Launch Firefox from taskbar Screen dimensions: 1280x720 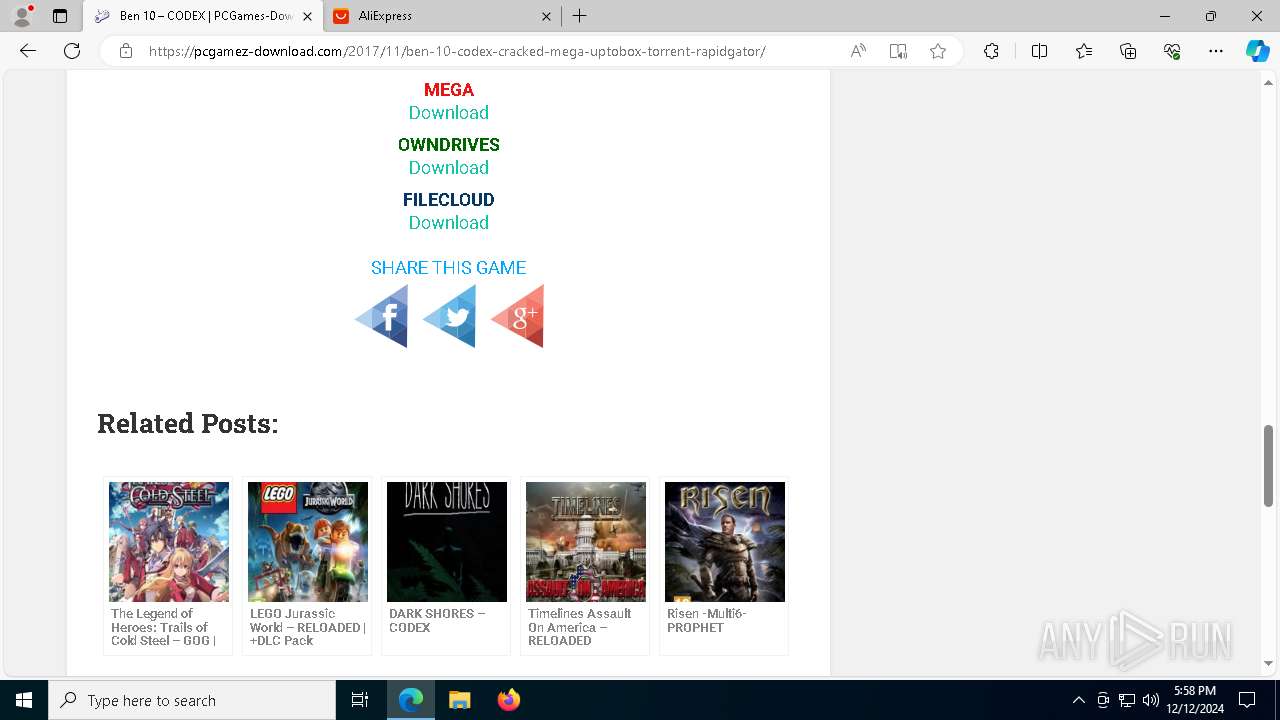(508, 700)
